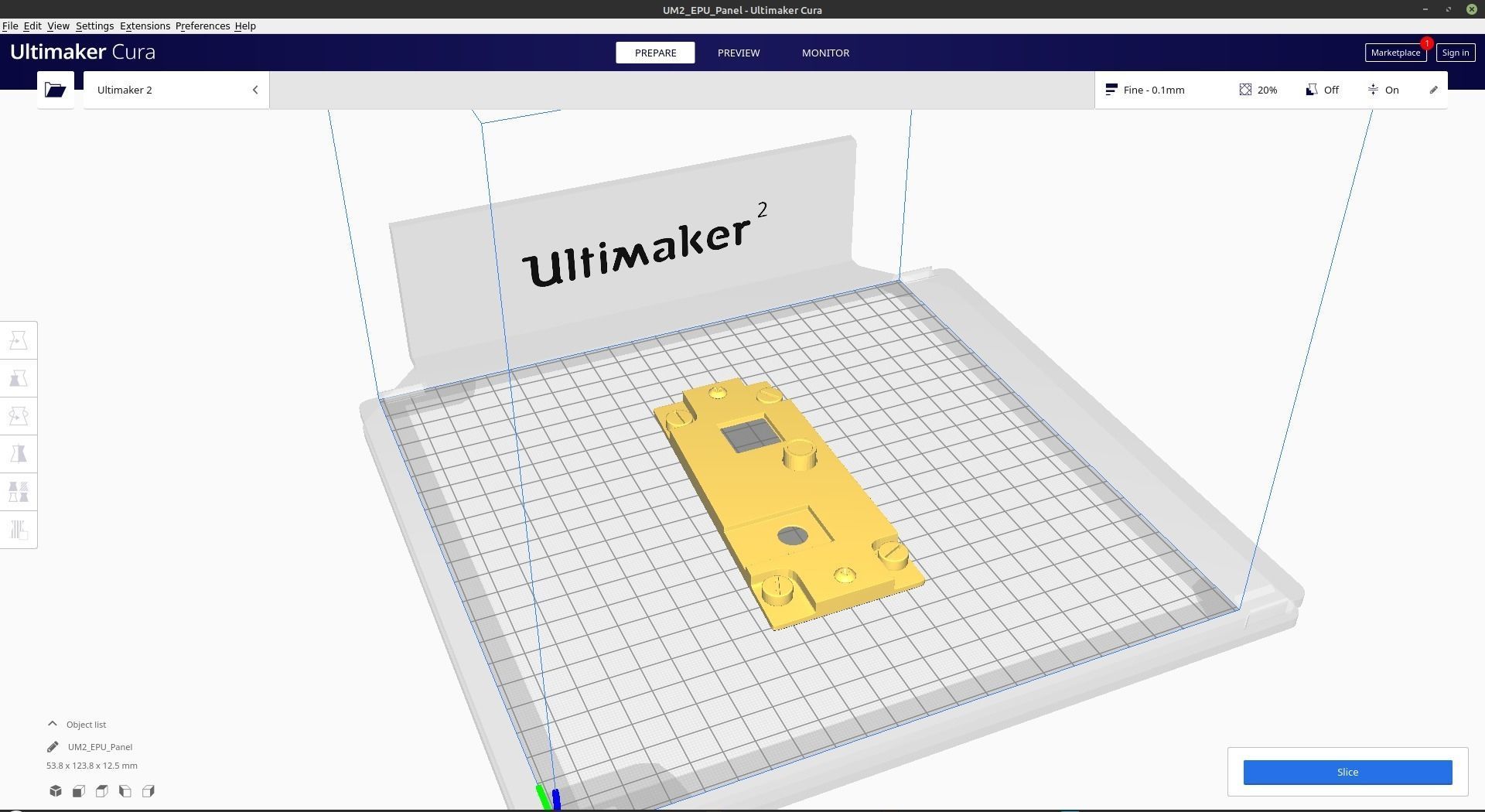Switch to the PREPARE stage tab

(655, 53)
